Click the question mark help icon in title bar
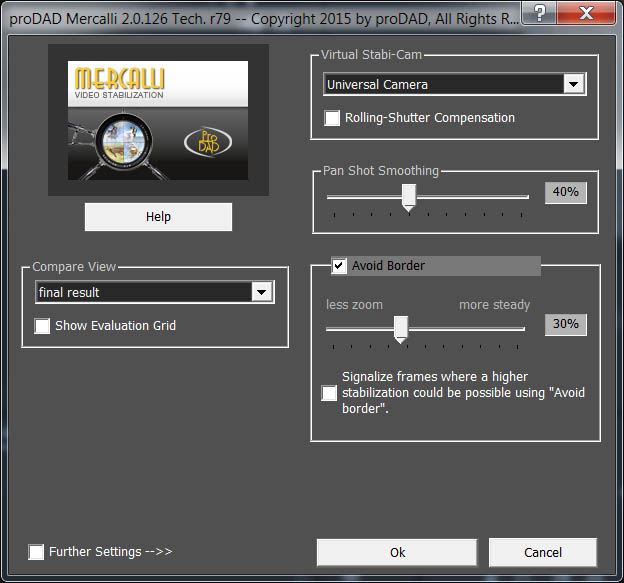 tap(539, 13)
